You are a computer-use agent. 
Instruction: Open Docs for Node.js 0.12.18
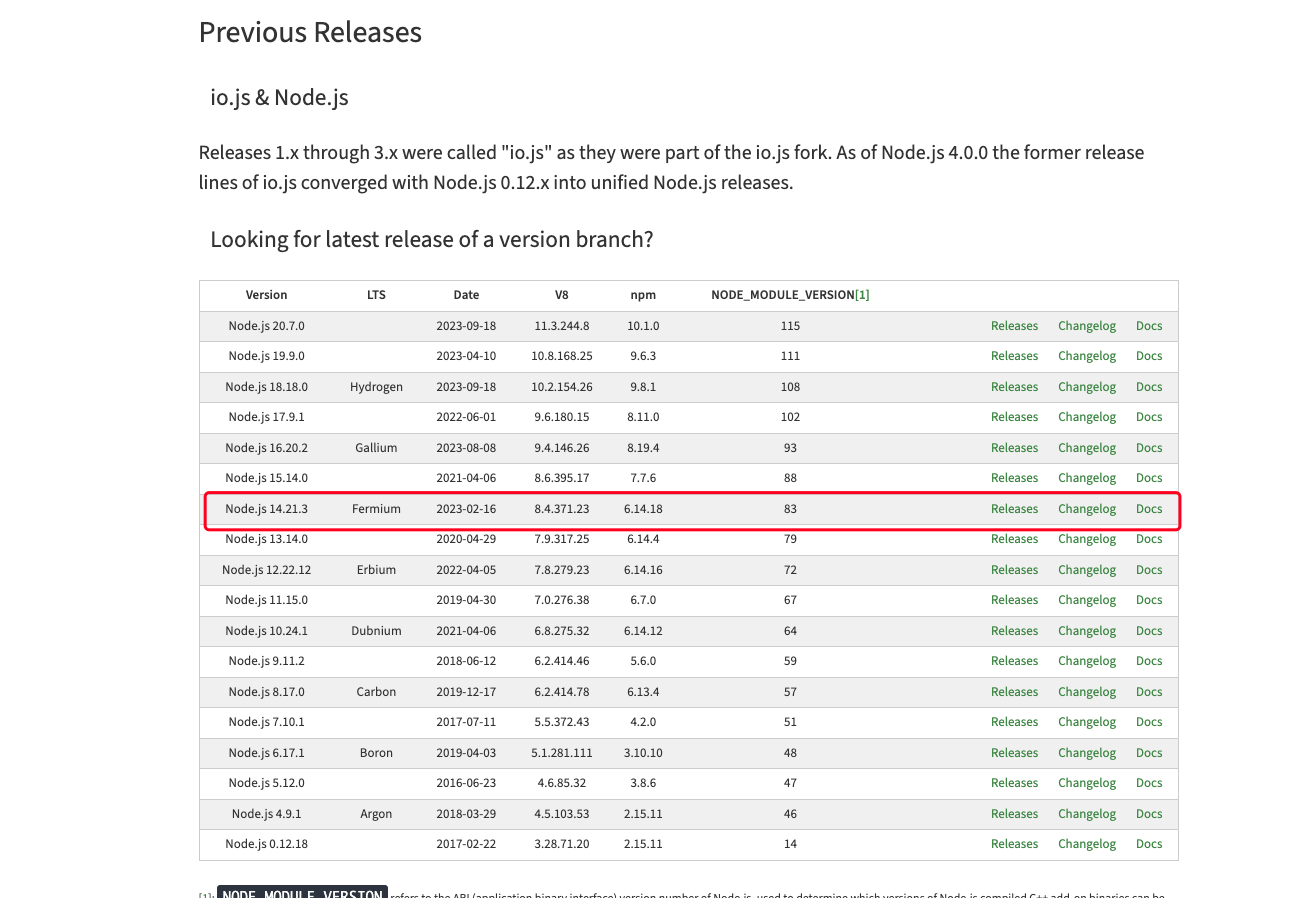(1149, 844)
